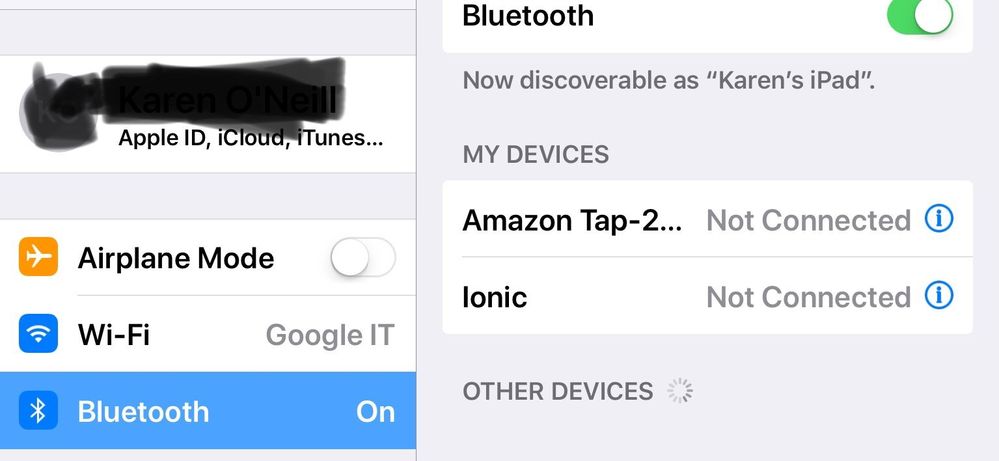Tap Ionic's Not Connected status
The width and height of the screenshot is (999, 461).
pyautogui.click(x=809, y=297)
